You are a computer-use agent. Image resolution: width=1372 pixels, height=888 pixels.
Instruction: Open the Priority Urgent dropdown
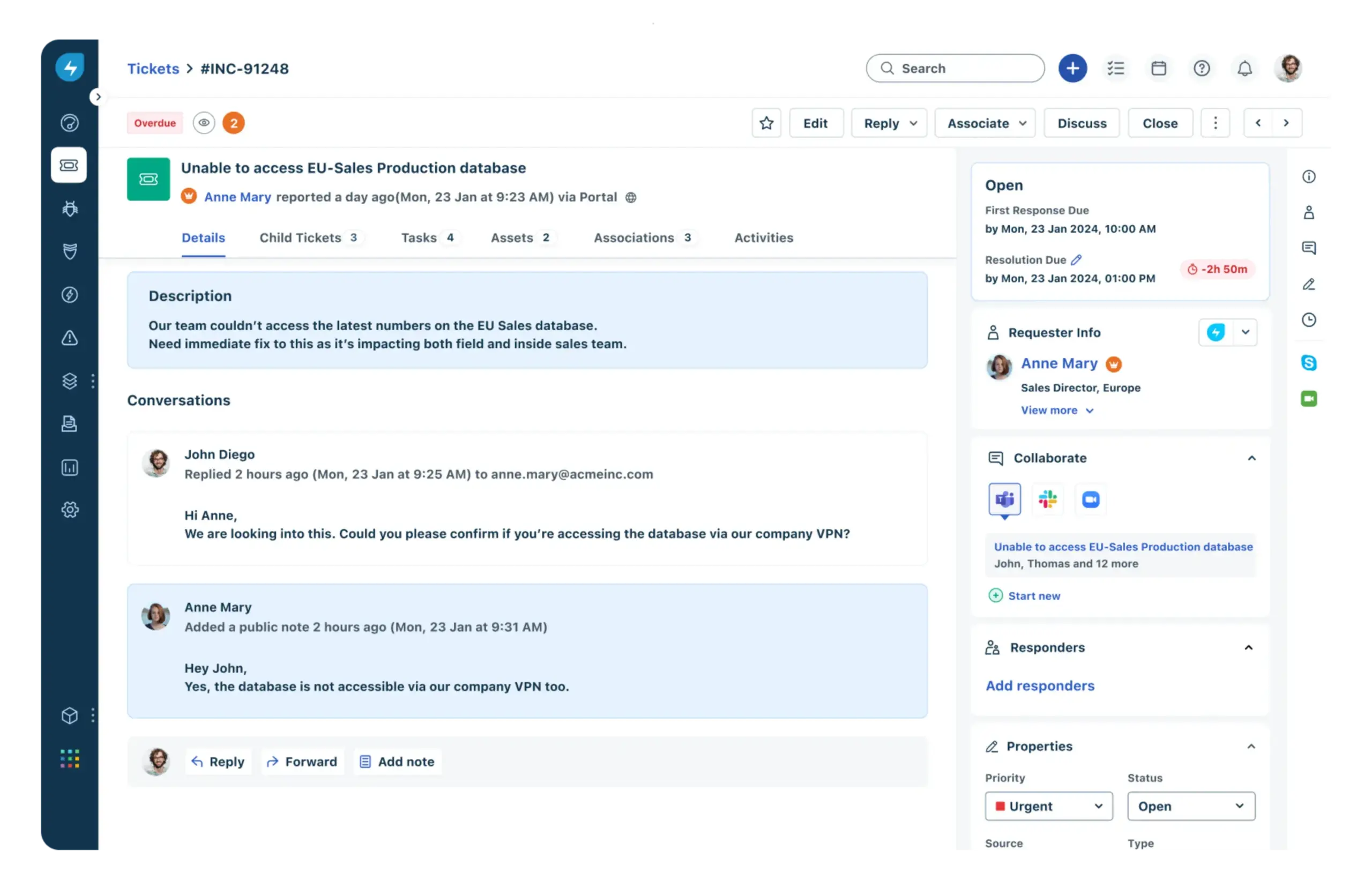1048,806
